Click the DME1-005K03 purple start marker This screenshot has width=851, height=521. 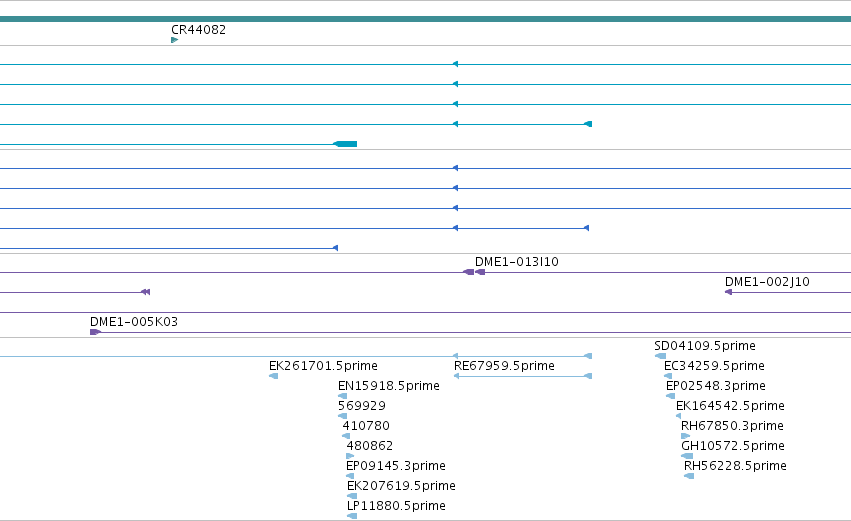tap(95, 332)
